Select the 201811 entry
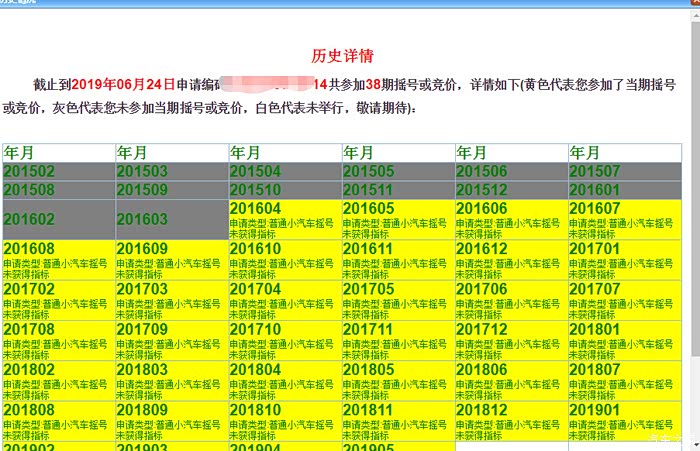 tap(399, 421)
